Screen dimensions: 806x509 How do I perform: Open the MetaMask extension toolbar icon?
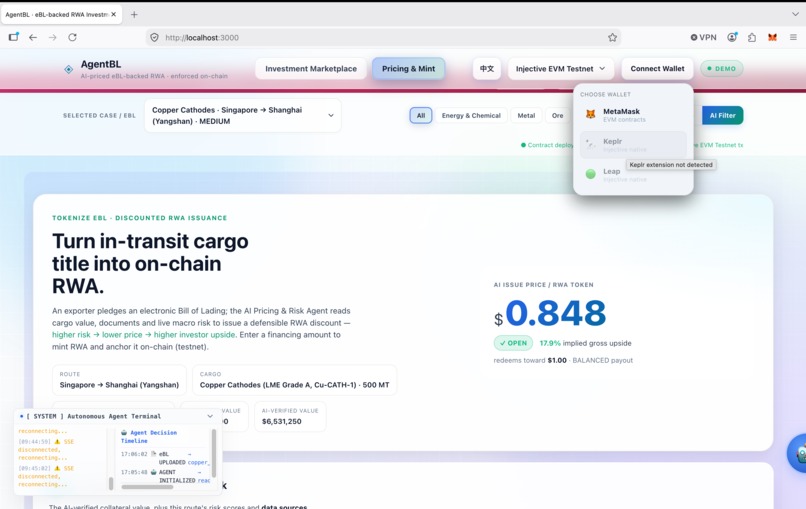point(772,38)
